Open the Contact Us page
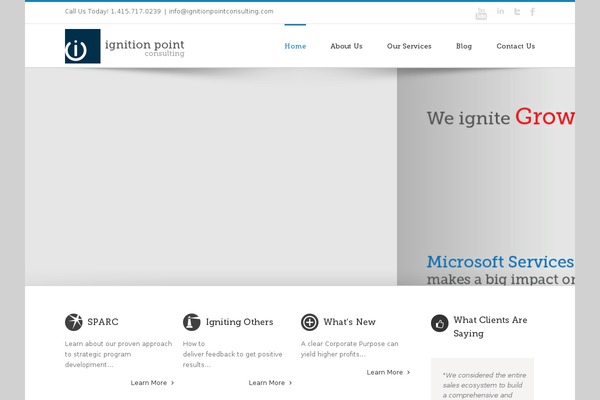Viewport: 600px width, 400px height. pos(515,46)
